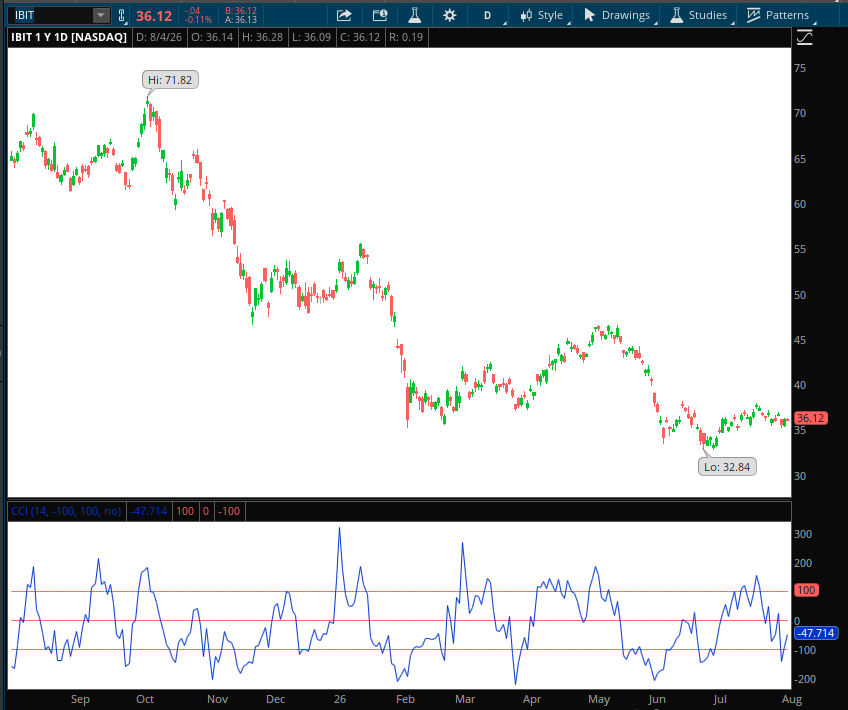848x710 pixels.
Task: Click the Oct label on time axis
Action: pos(145,699)
